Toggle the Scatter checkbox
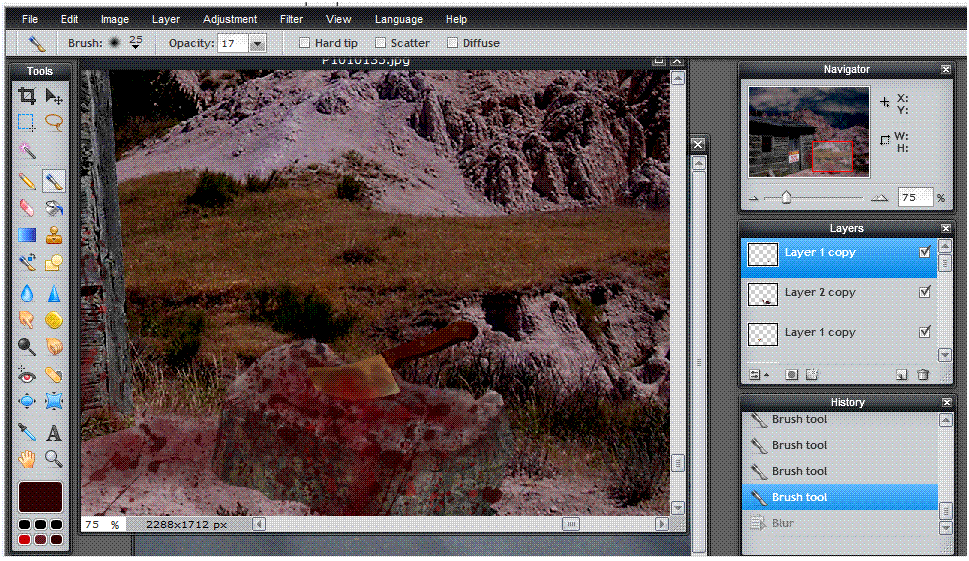The width and height of the screenshot is (969, 561). point(380,43)
